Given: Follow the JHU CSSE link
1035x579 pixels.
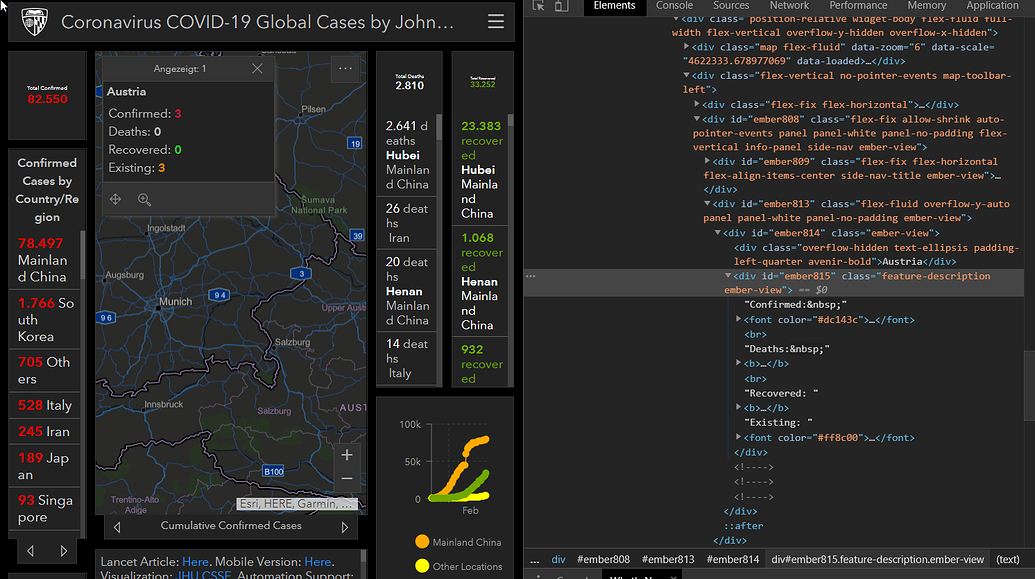Looking at the screenshot, I should click(203, 574).
